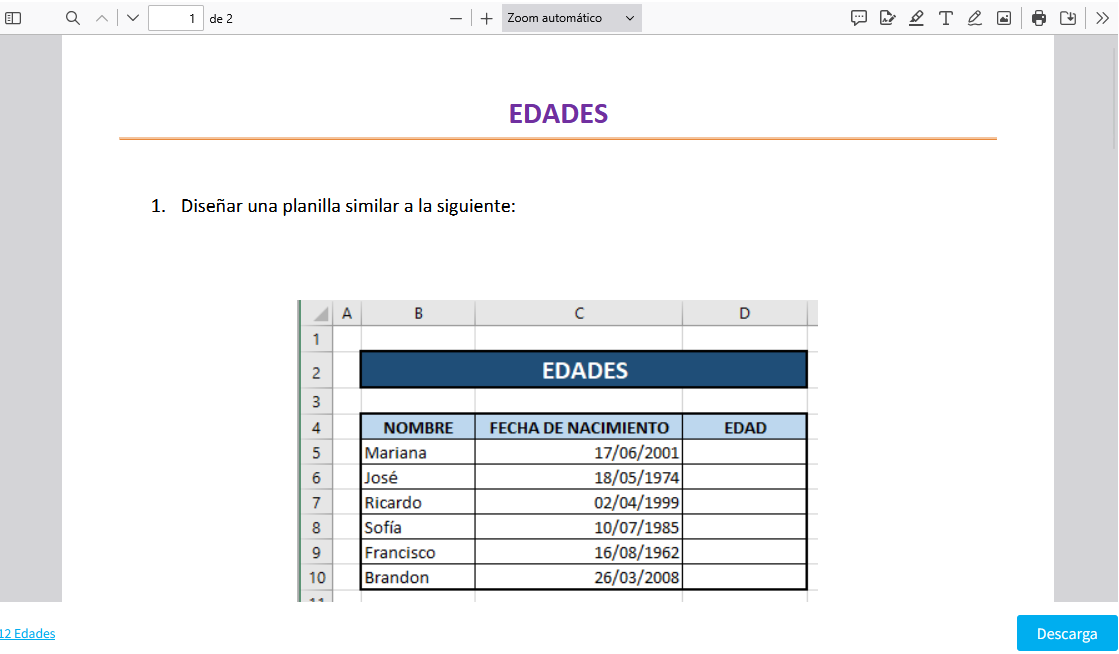This screenshot has height=654, width=1119.
Task: Select the freehand draw tool
Action: [974, 18]
